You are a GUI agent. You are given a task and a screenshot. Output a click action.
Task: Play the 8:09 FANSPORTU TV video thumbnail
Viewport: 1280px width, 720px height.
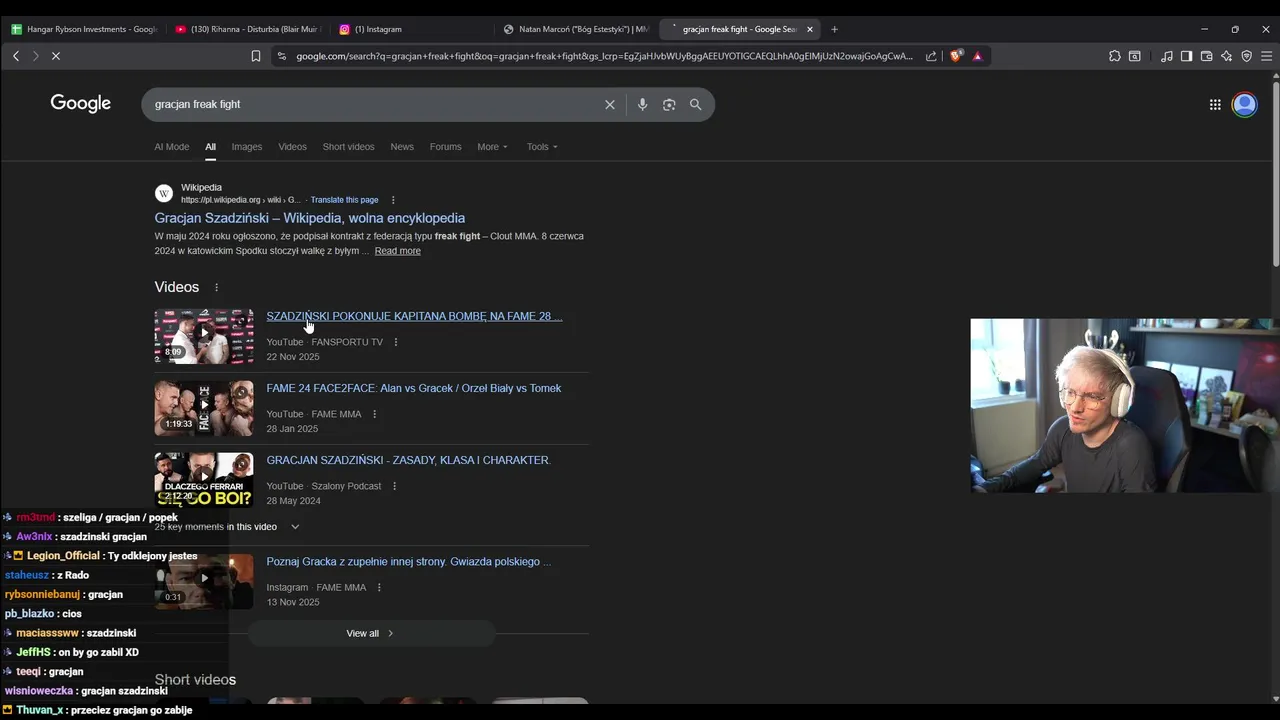tap(204, 336)
